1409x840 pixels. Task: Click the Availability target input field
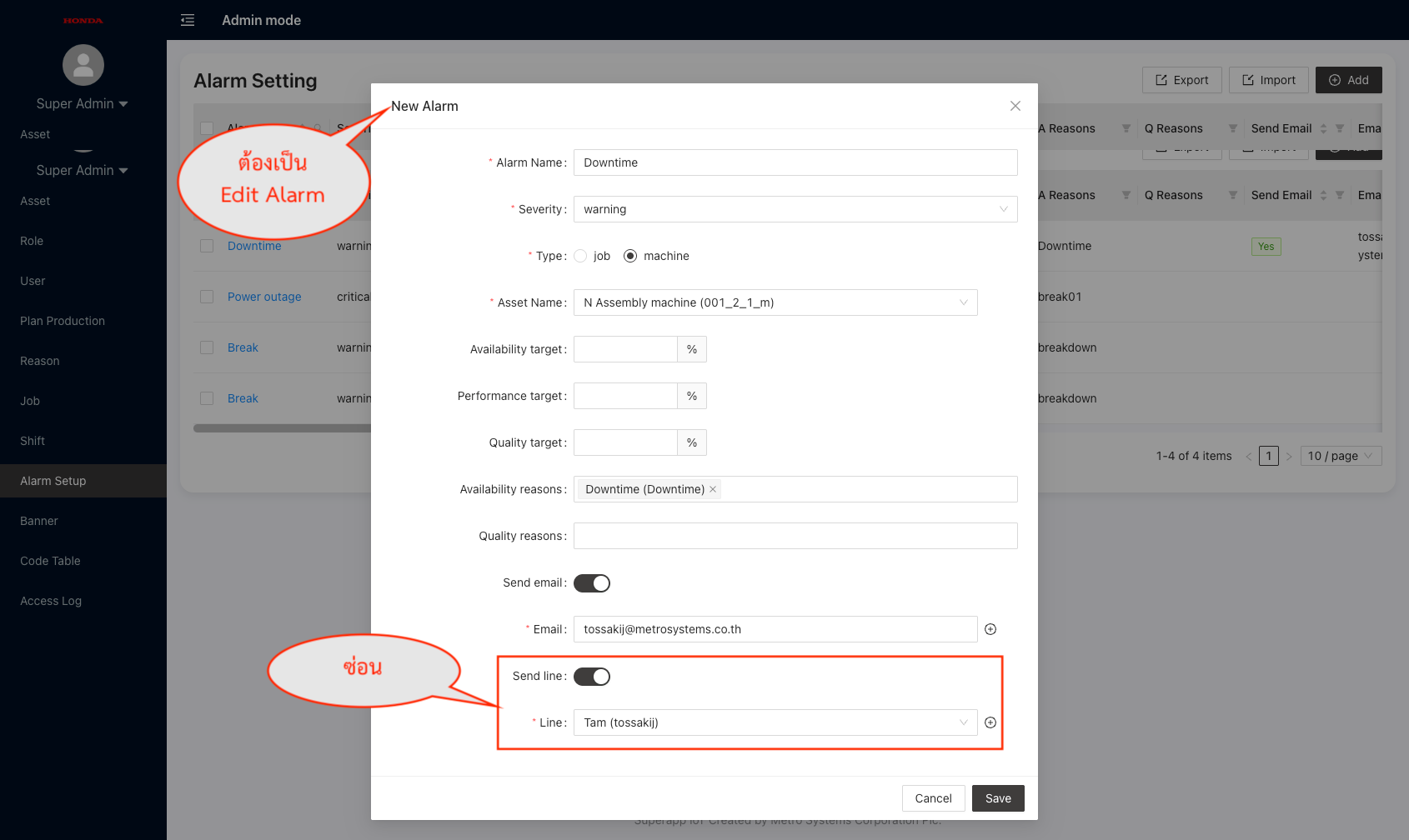point(625,349)
